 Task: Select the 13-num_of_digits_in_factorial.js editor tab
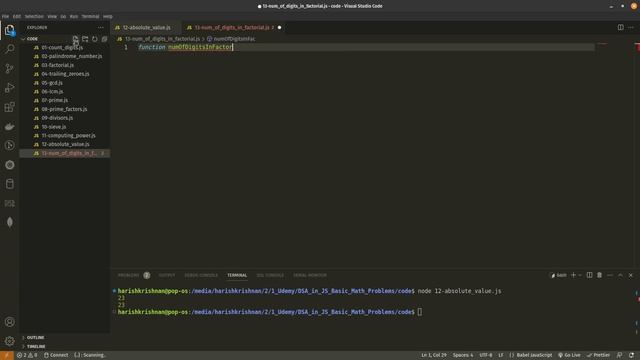point(232,27)
